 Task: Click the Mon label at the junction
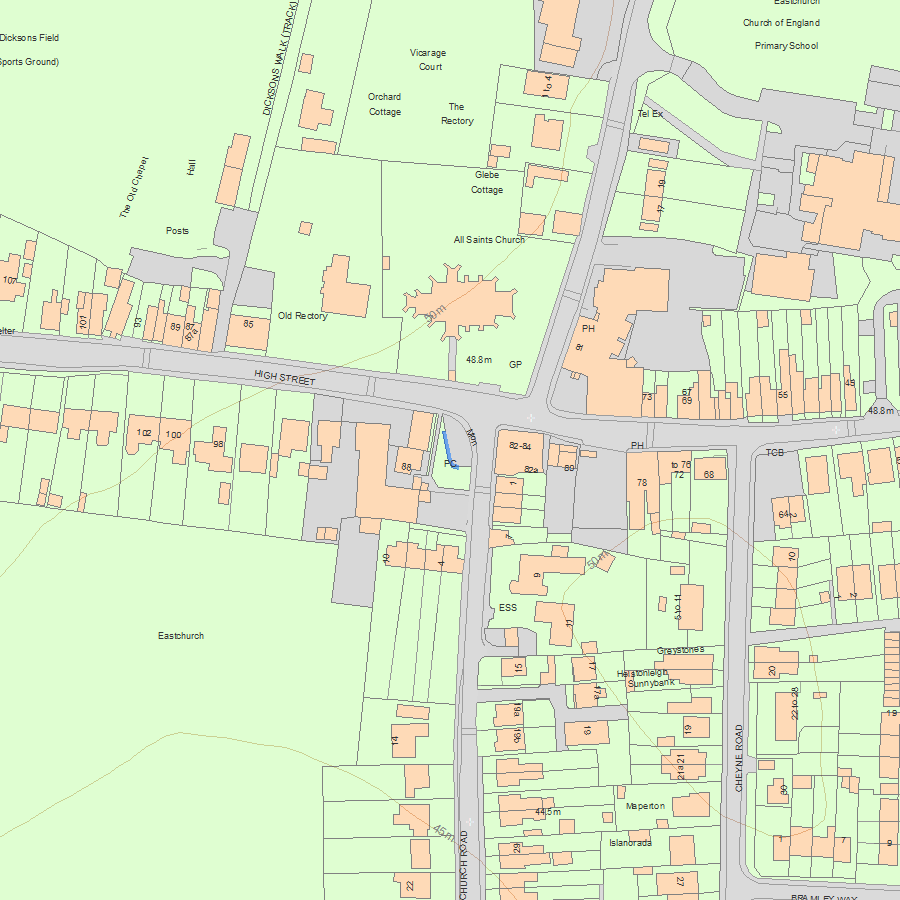472,437
